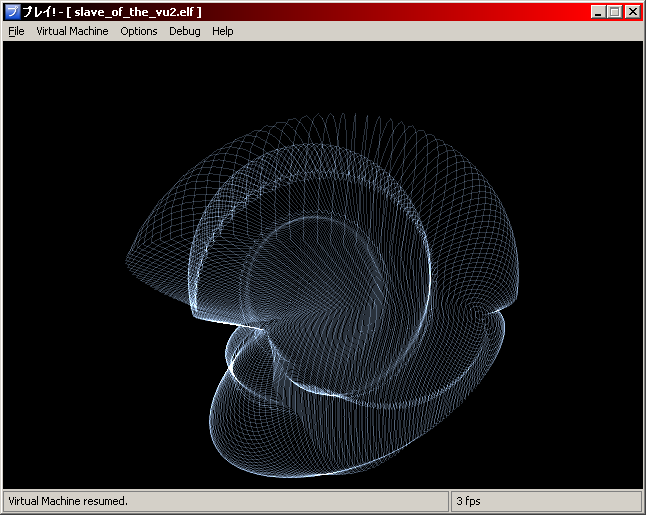
Task: Show the Help menu
Action: pyautogui.click(x=223, y=31)
